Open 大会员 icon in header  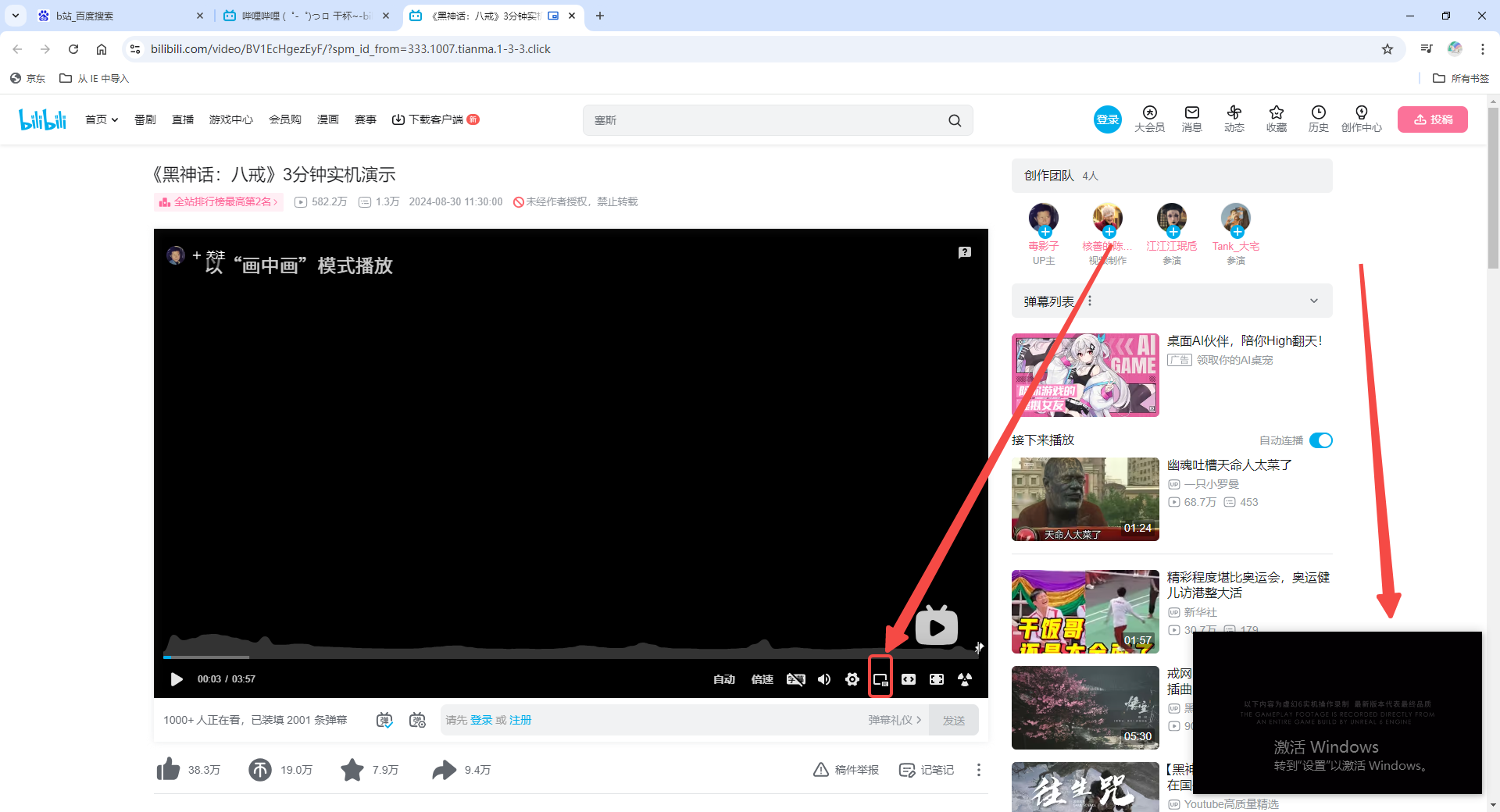(x=1149, y=119)
